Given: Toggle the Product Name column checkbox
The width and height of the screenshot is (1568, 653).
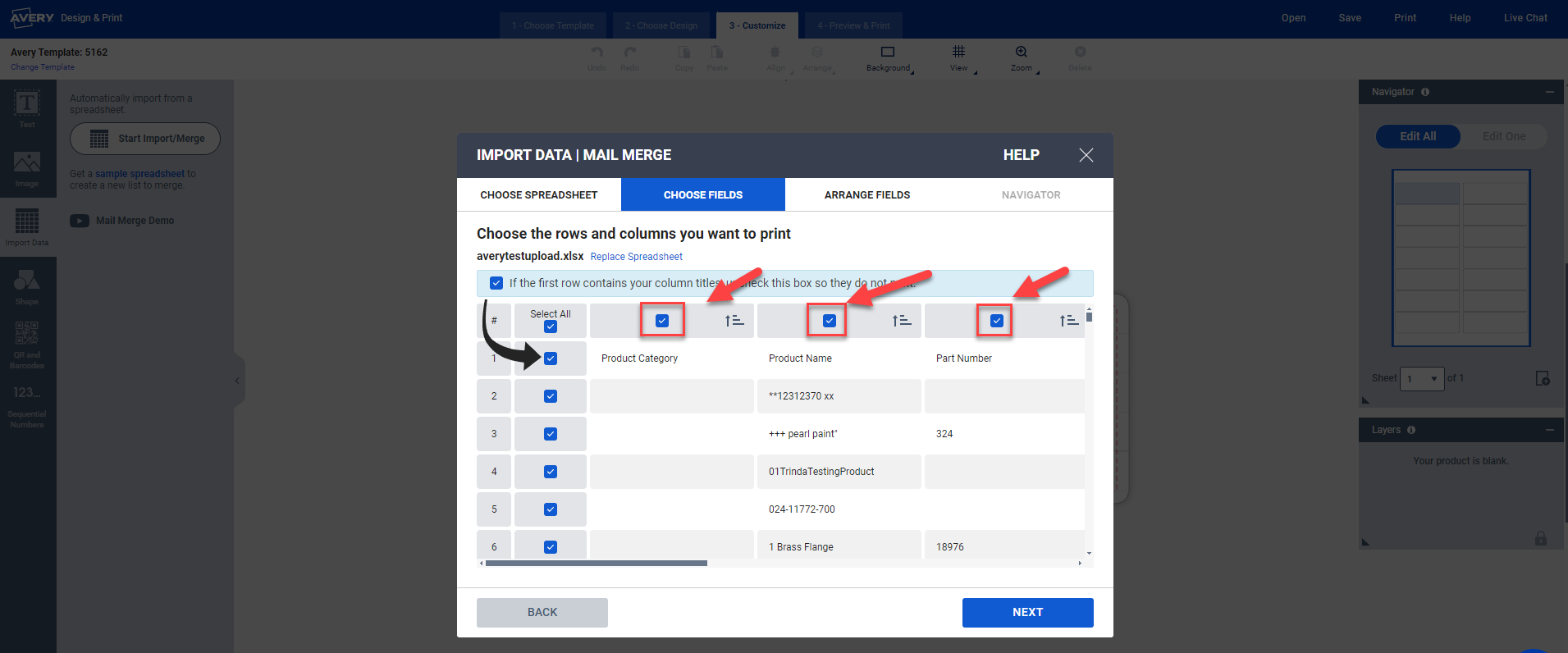Looking at the screenshot, I should pyautogui.click(x=830, y=321).
